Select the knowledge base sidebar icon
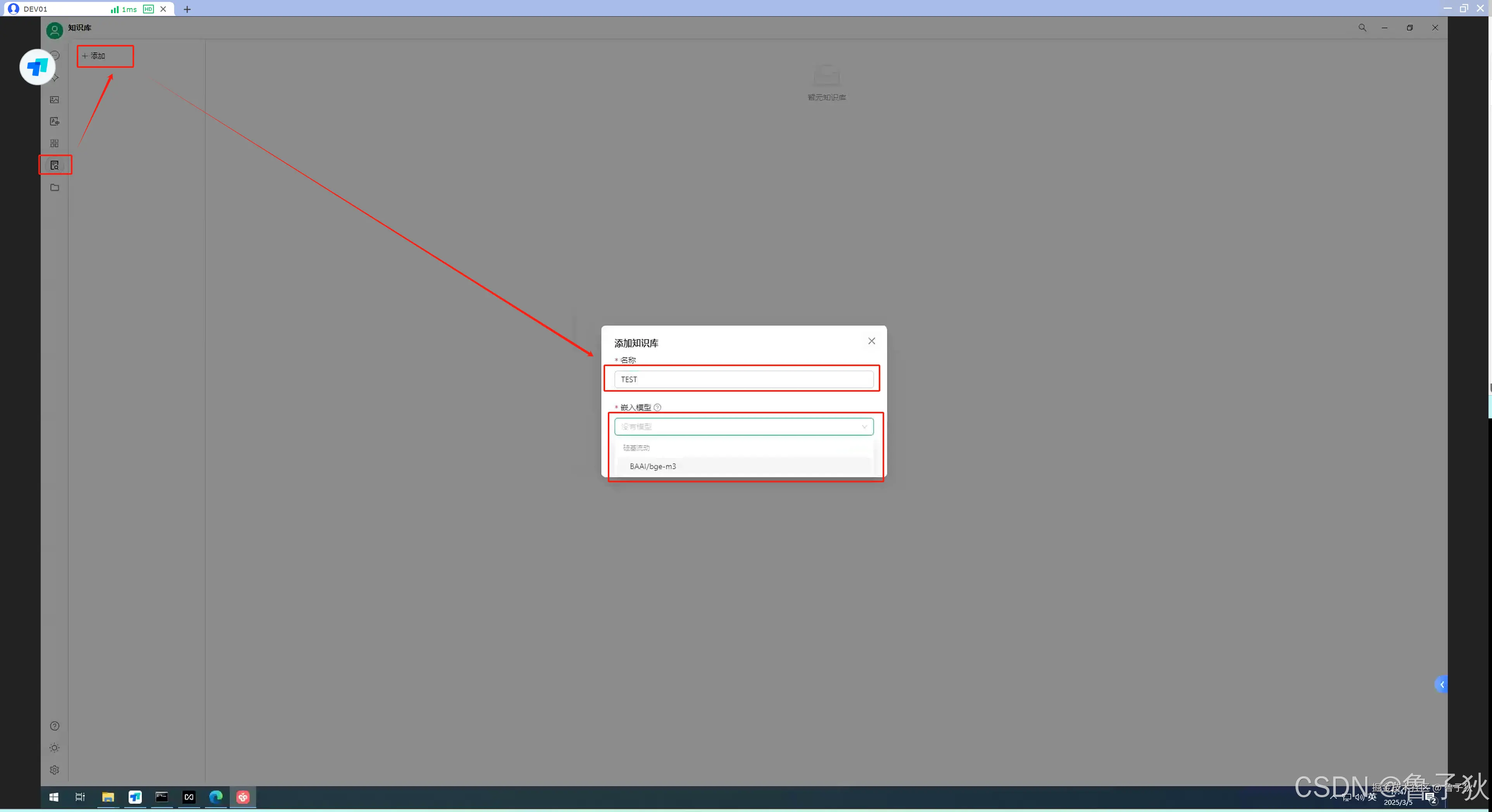 click(x=54, y=165)
